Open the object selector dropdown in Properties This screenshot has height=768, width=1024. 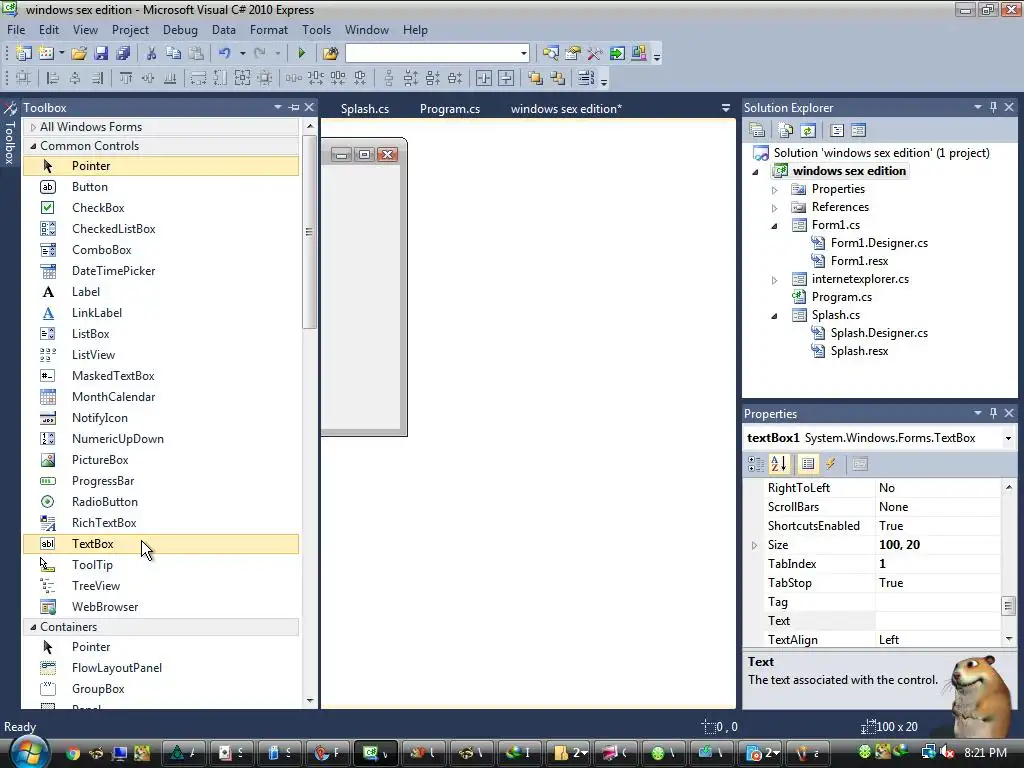tap(1008, 438)
